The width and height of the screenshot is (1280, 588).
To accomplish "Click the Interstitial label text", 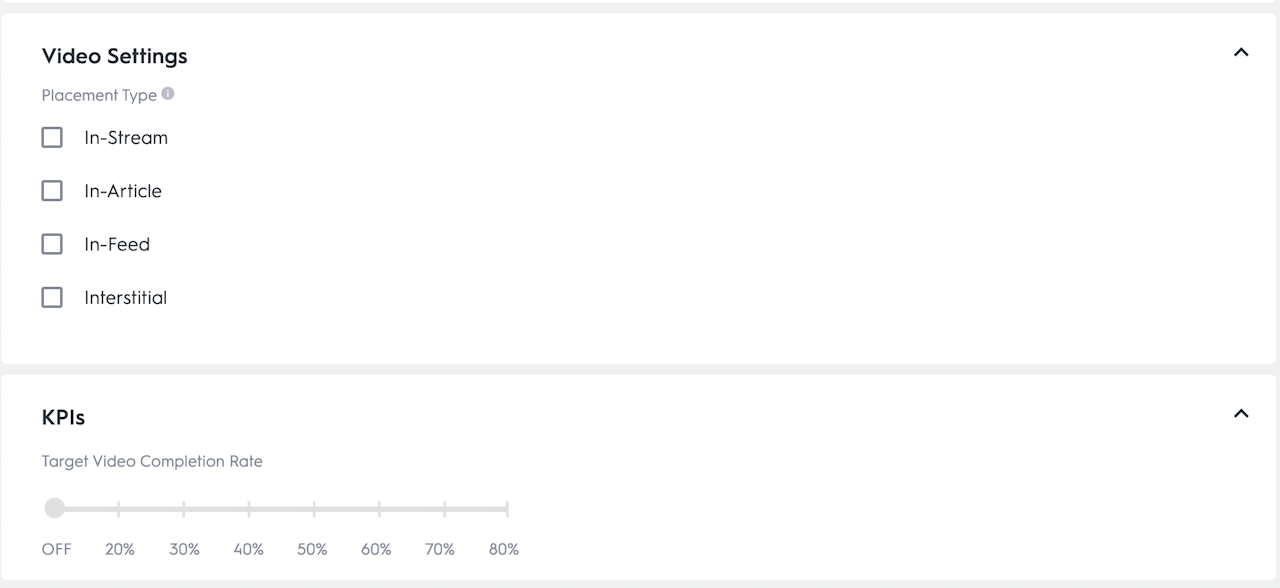I will [125, 298].
